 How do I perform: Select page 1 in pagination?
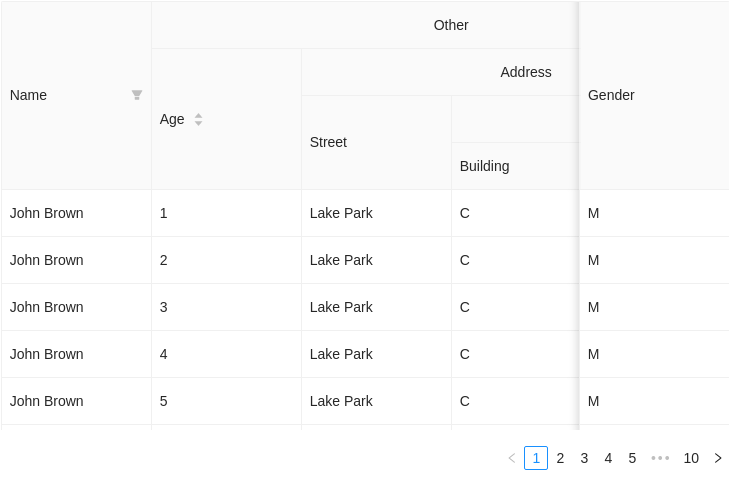536,458
